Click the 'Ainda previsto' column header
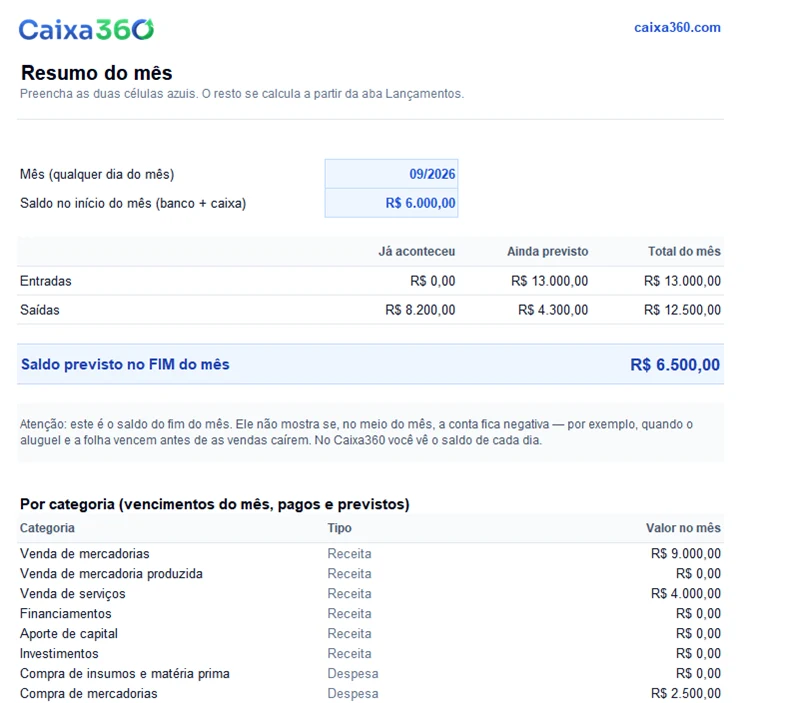This screenshot has width=788, height=703. pos(547,251)
